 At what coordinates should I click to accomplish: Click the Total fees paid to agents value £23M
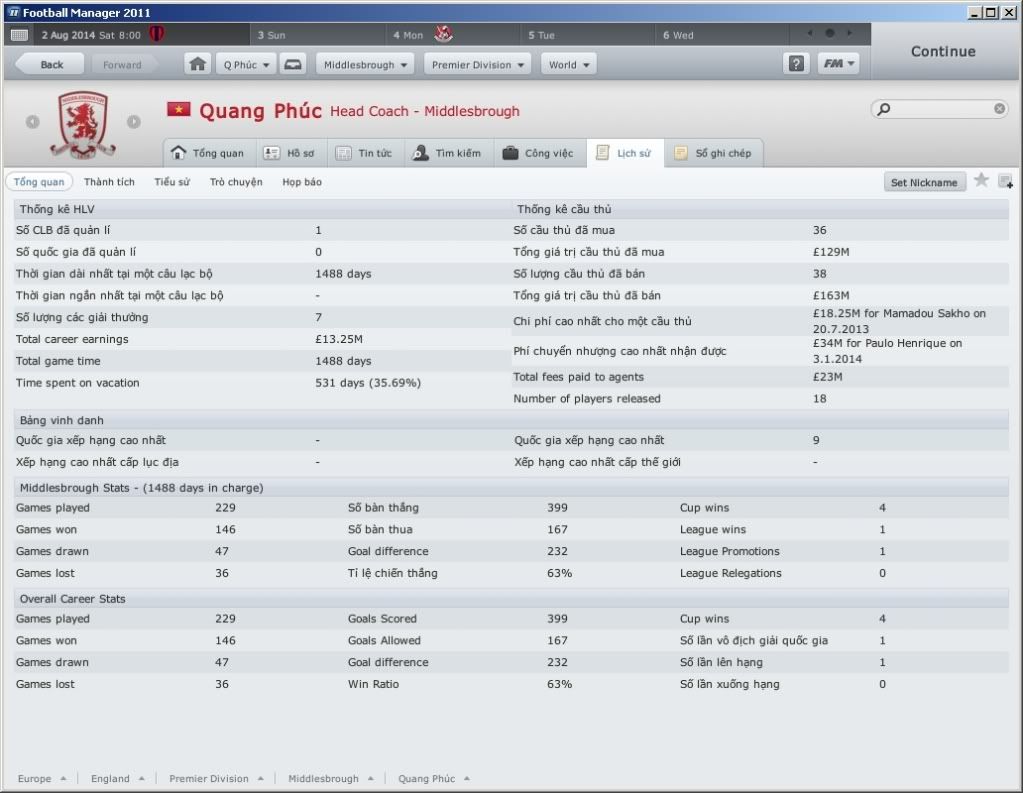point(827,377)
